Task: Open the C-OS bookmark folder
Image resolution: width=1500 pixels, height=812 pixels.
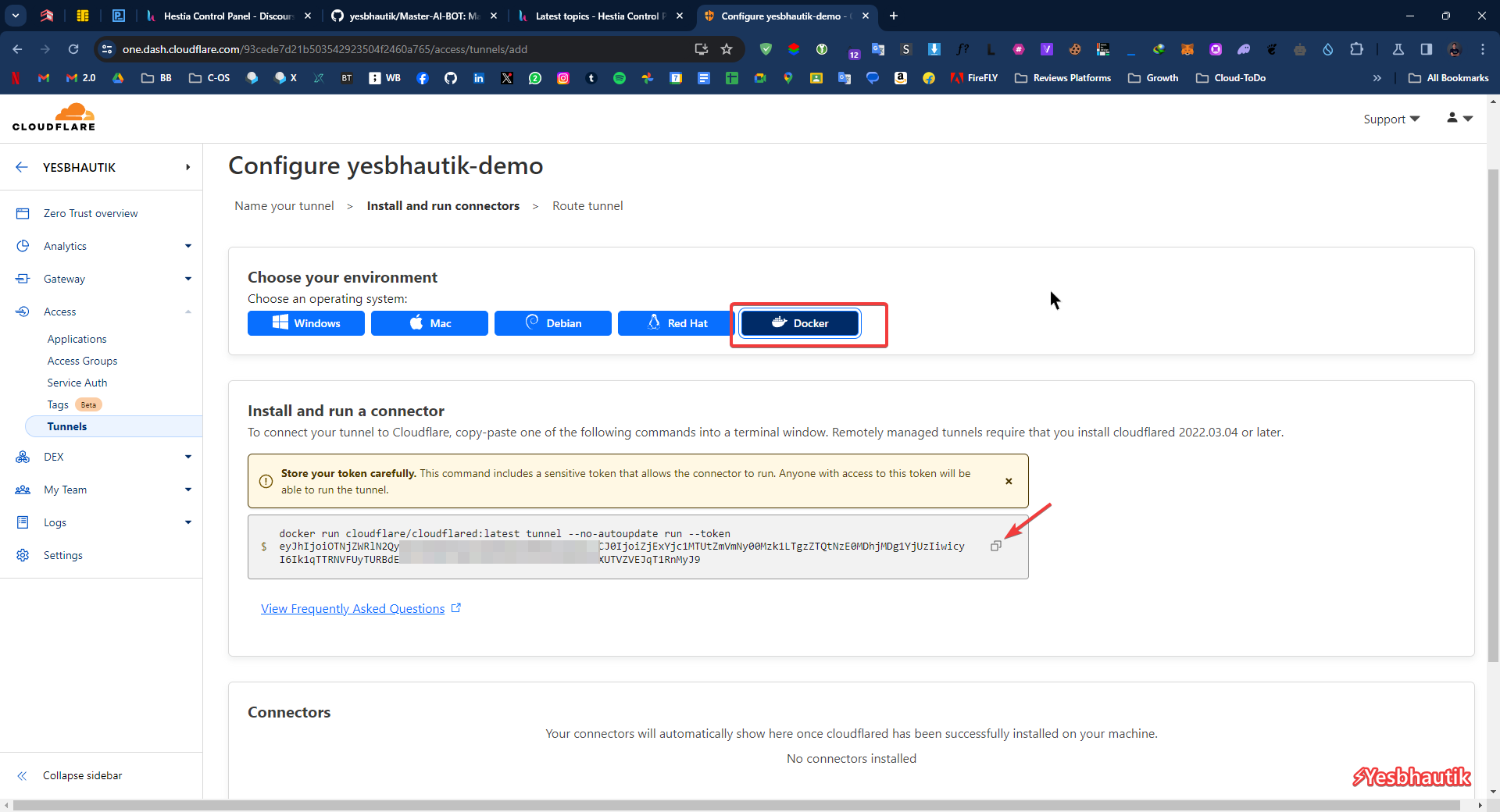Action: (x=209, y=78)
